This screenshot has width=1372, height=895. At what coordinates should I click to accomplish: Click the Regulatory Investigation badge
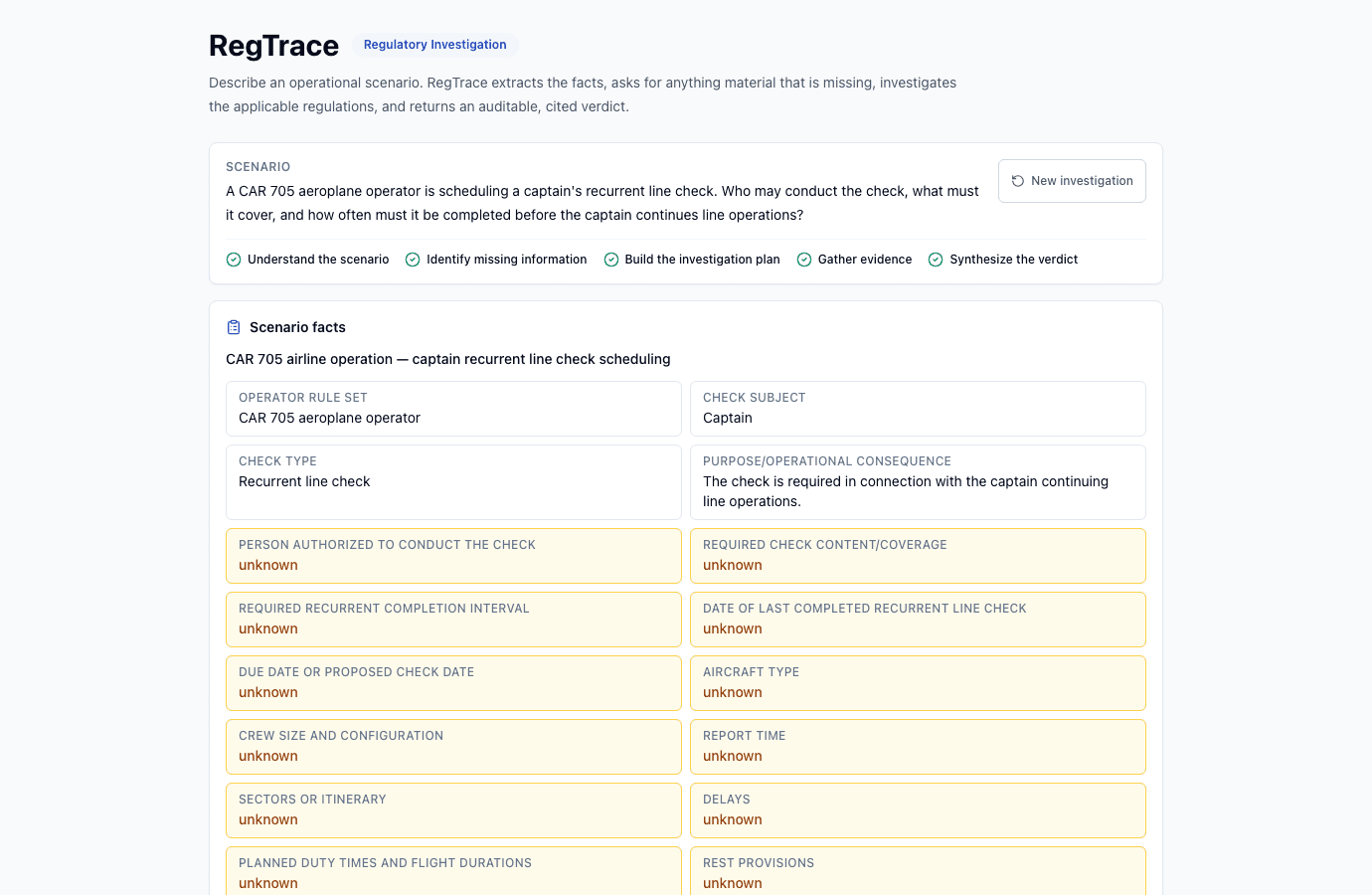435,45
